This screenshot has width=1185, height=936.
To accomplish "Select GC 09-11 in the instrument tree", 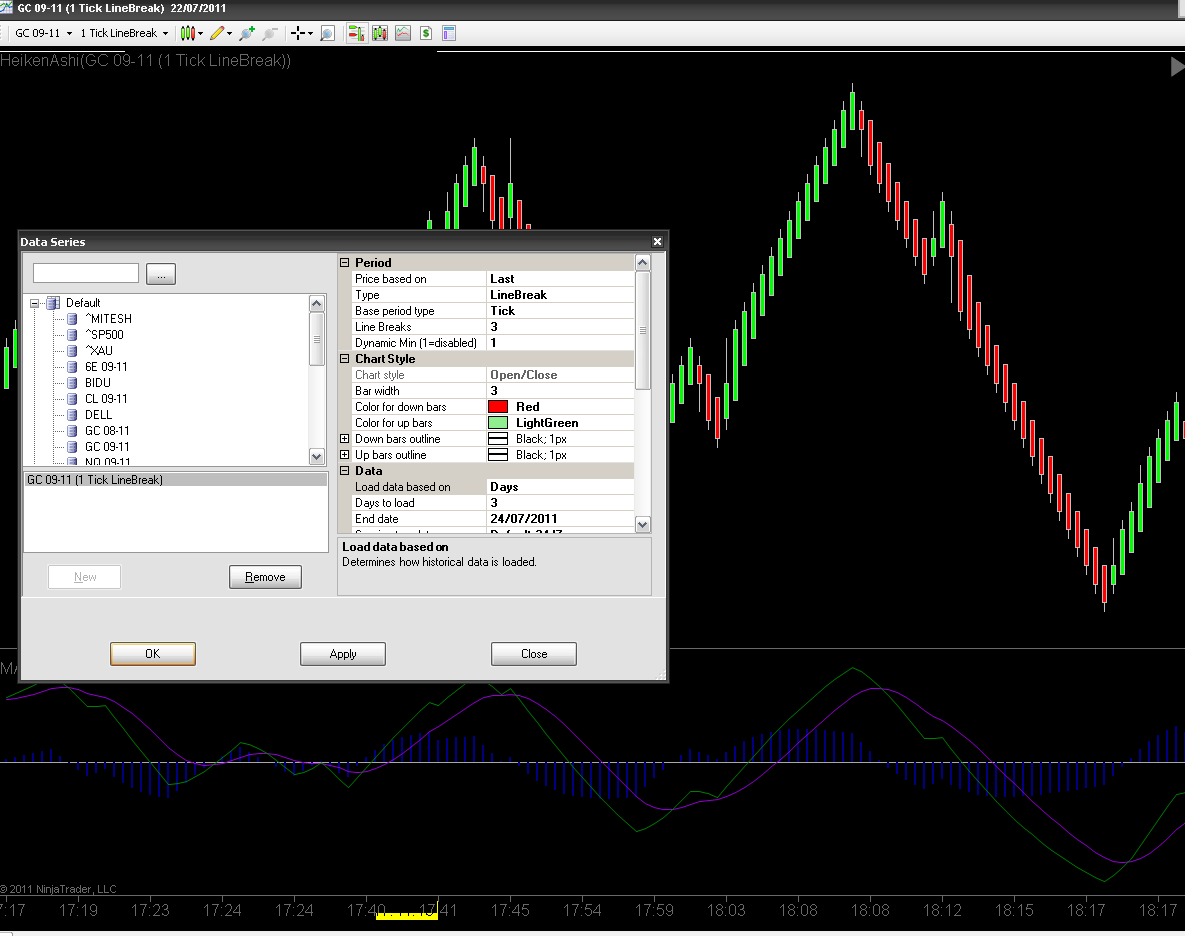I will (107, 446).
